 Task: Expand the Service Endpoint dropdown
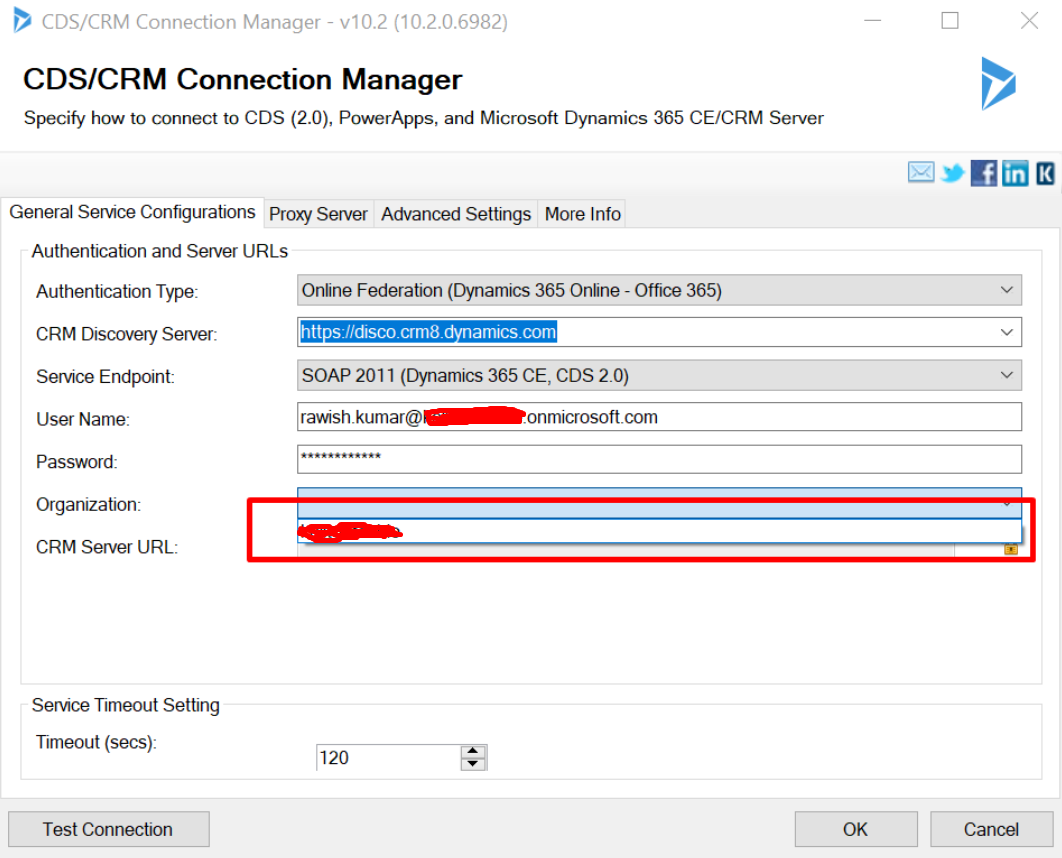(x=1007, y=375)
